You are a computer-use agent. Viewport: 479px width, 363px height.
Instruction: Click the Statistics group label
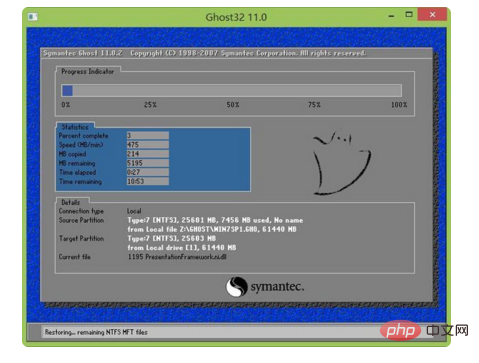point(75,127)
